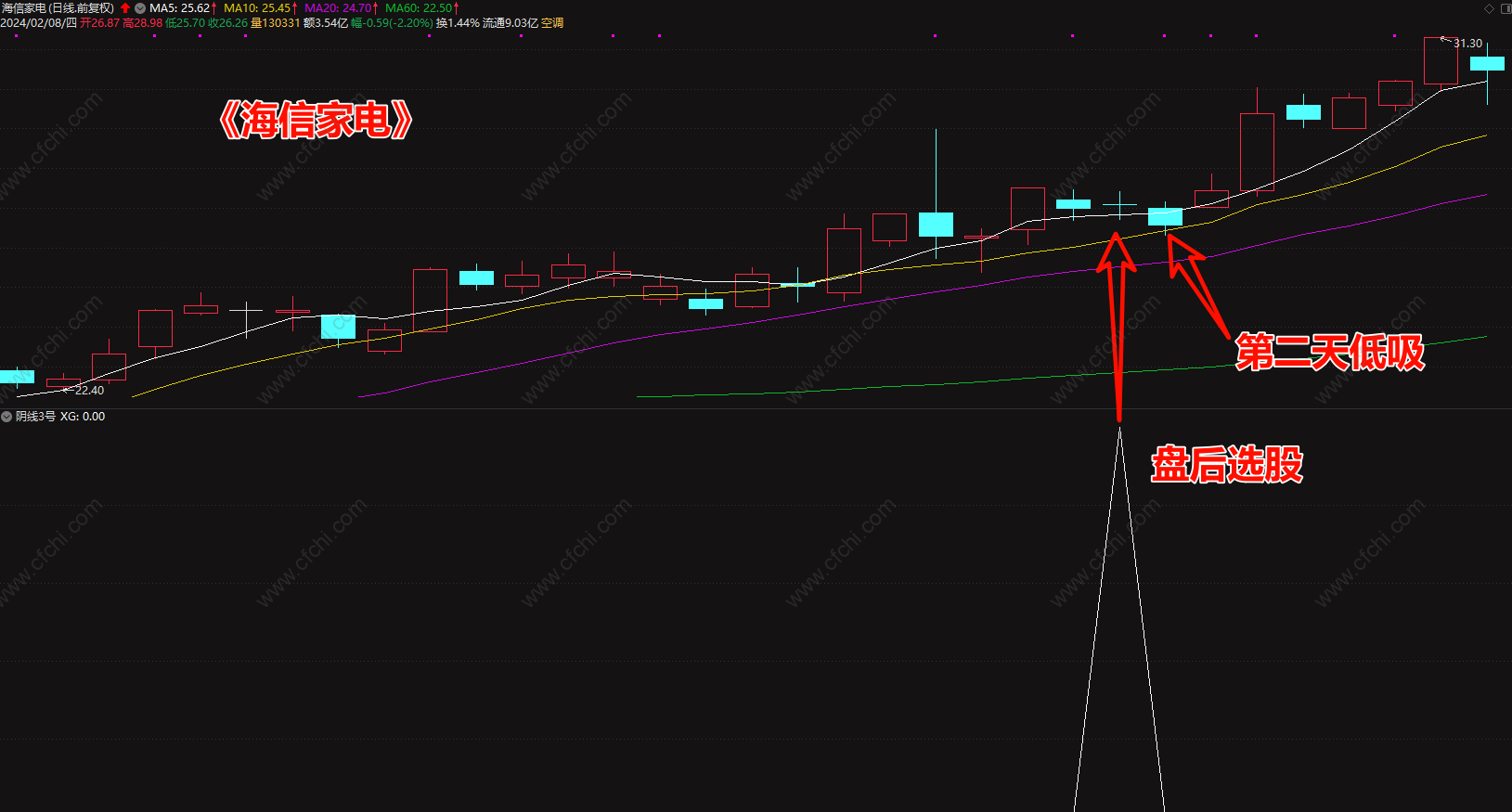1512x812 pixels.
Task: Click the candlestick marked 22.40 low
Action: tap(63, 382)
